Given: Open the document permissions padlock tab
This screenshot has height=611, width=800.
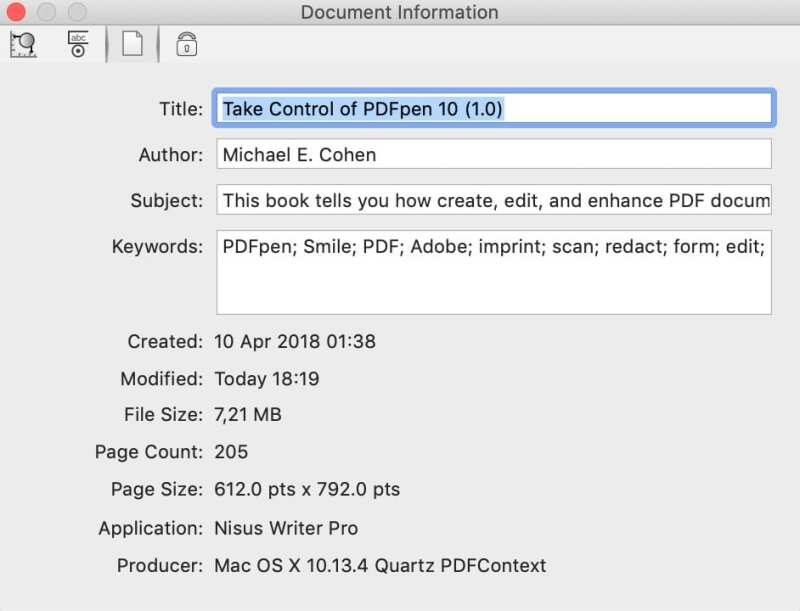Looking at the screenshot, I should pos(186,45).
